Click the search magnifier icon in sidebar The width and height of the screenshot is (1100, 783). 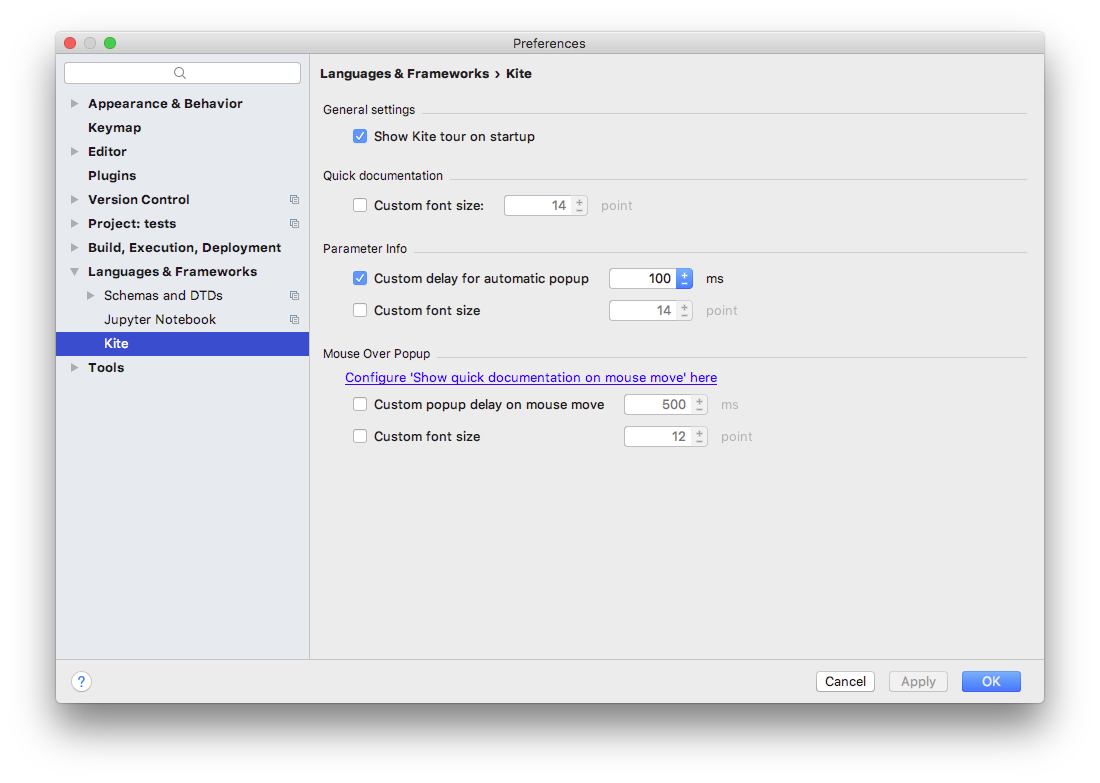pos(180,73)
